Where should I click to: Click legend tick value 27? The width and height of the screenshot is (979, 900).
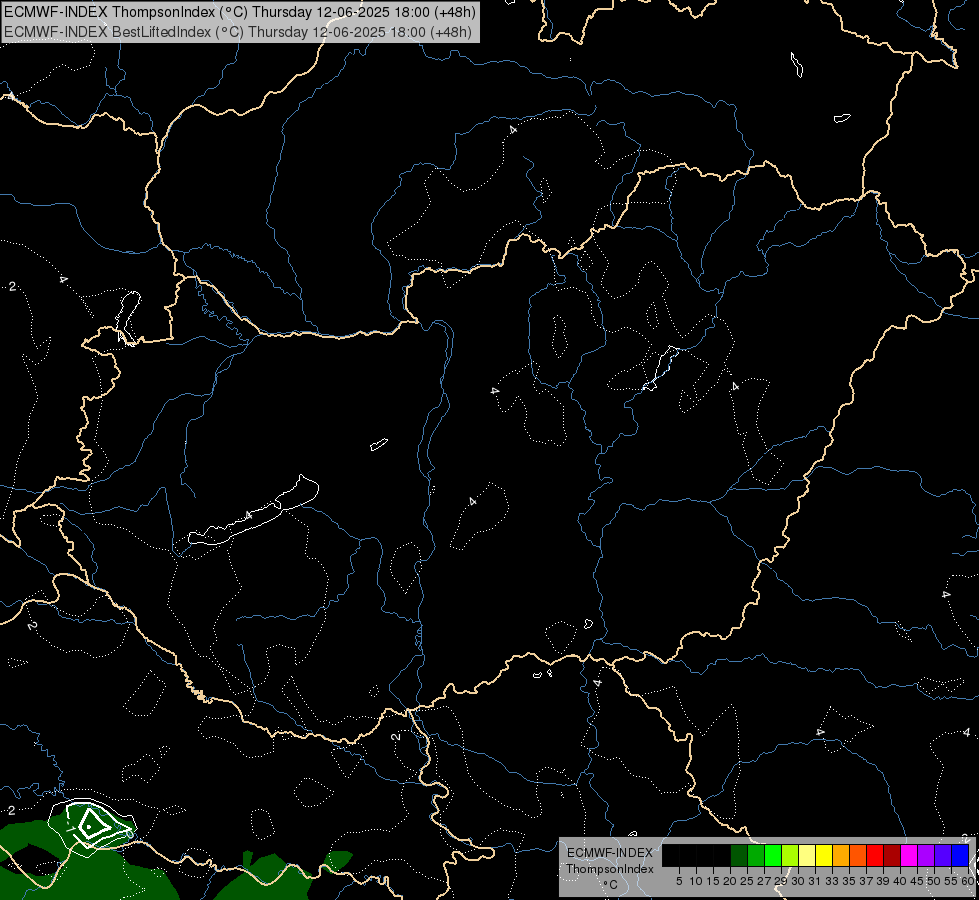pos(764,881)
